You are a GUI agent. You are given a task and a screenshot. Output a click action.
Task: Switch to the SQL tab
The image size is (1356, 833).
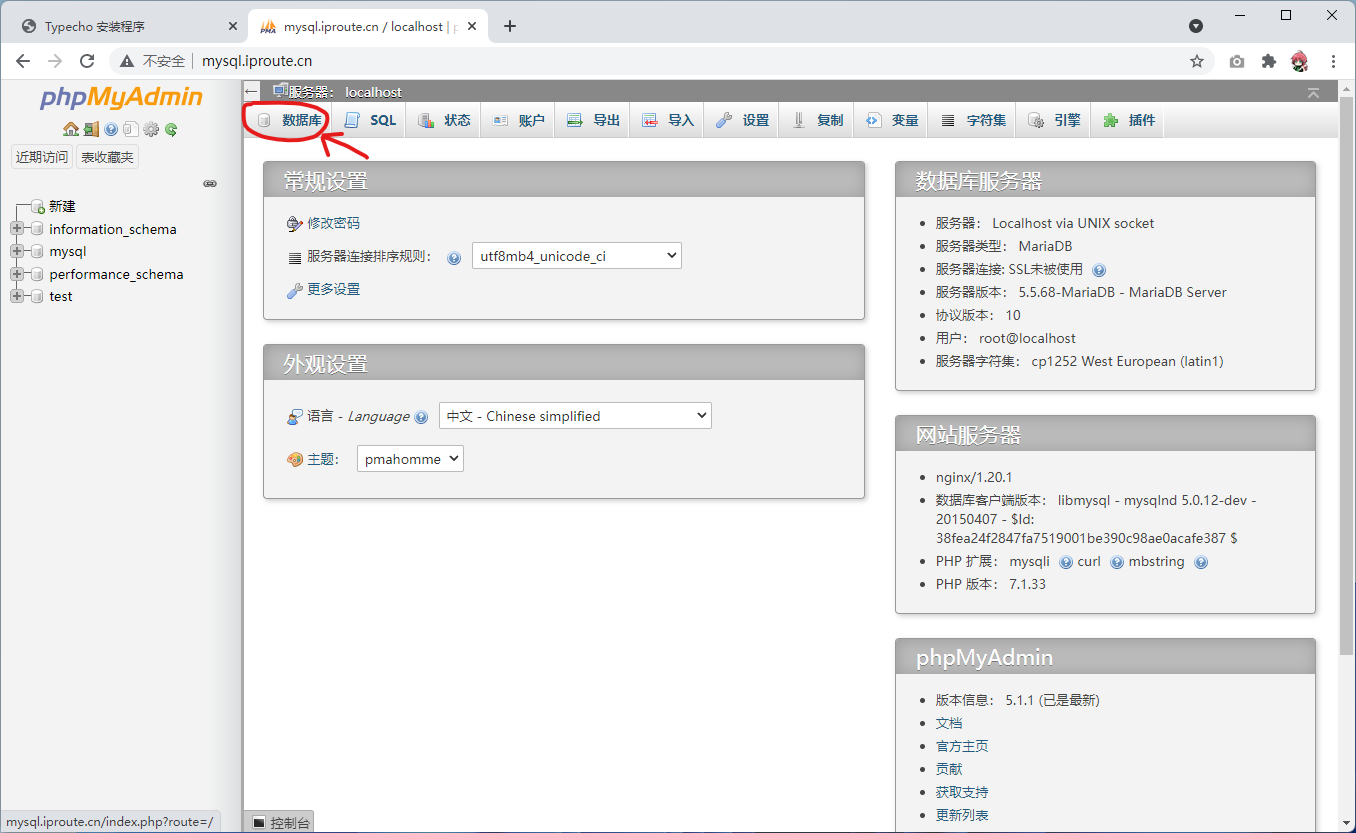371,120
